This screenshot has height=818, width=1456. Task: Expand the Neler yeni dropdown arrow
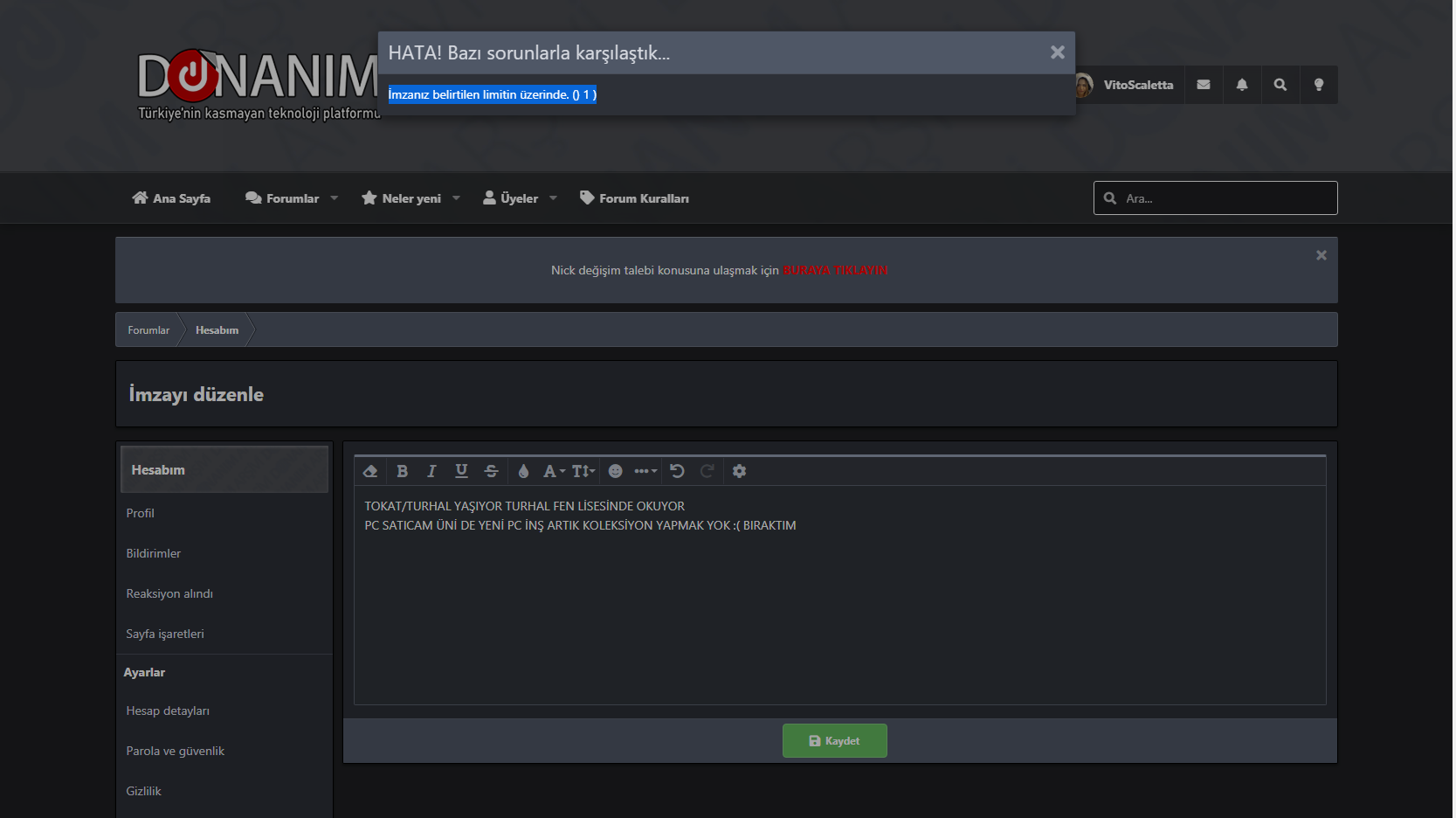tap(456, 198)
